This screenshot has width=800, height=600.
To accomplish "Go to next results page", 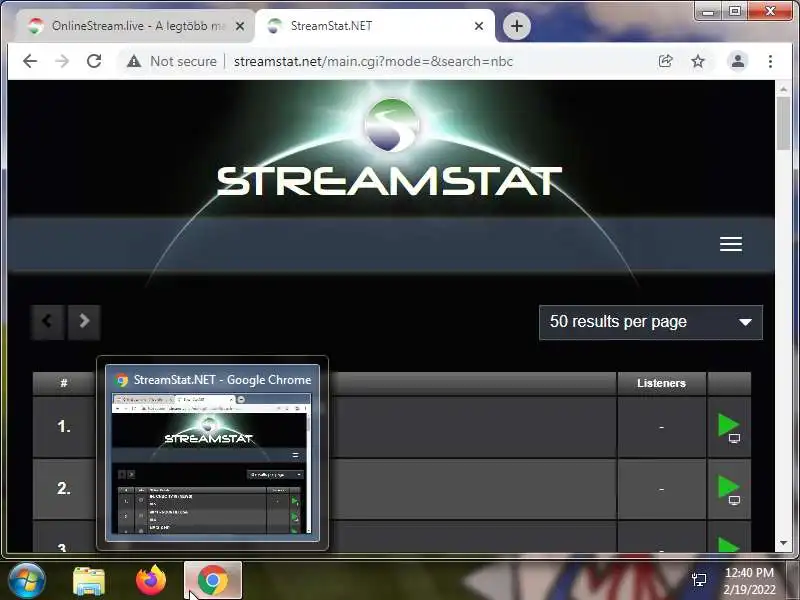I will 84,322.
